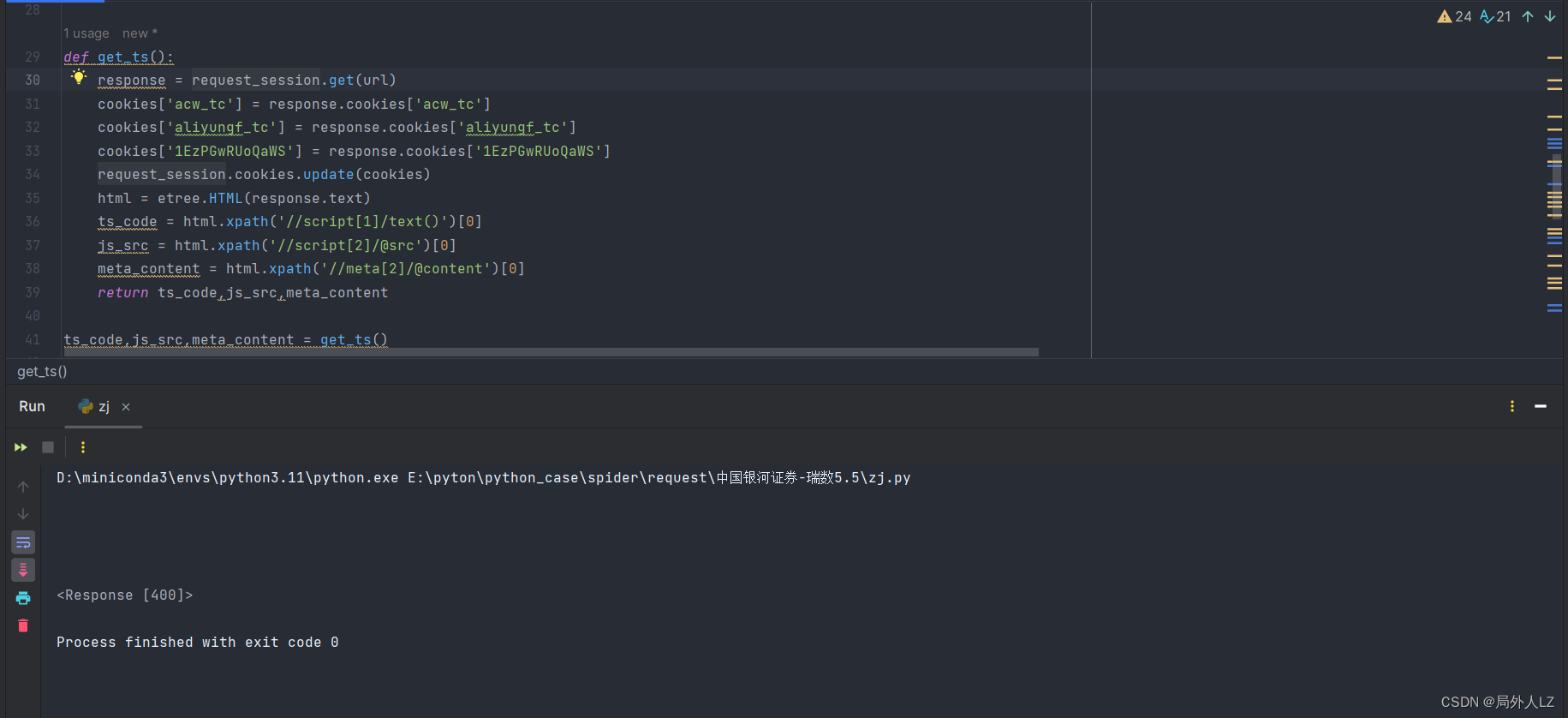This screenshot has height=718, width=1568.
Task: Open the '1 usage' inlay hint
Action: coord(86,33)
